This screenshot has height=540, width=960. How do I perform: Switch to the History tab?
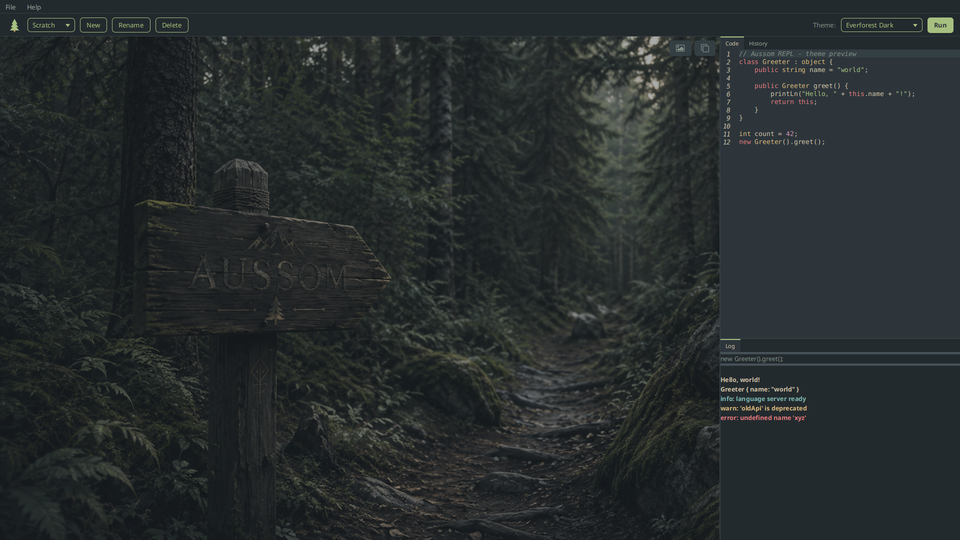(757, 43)
